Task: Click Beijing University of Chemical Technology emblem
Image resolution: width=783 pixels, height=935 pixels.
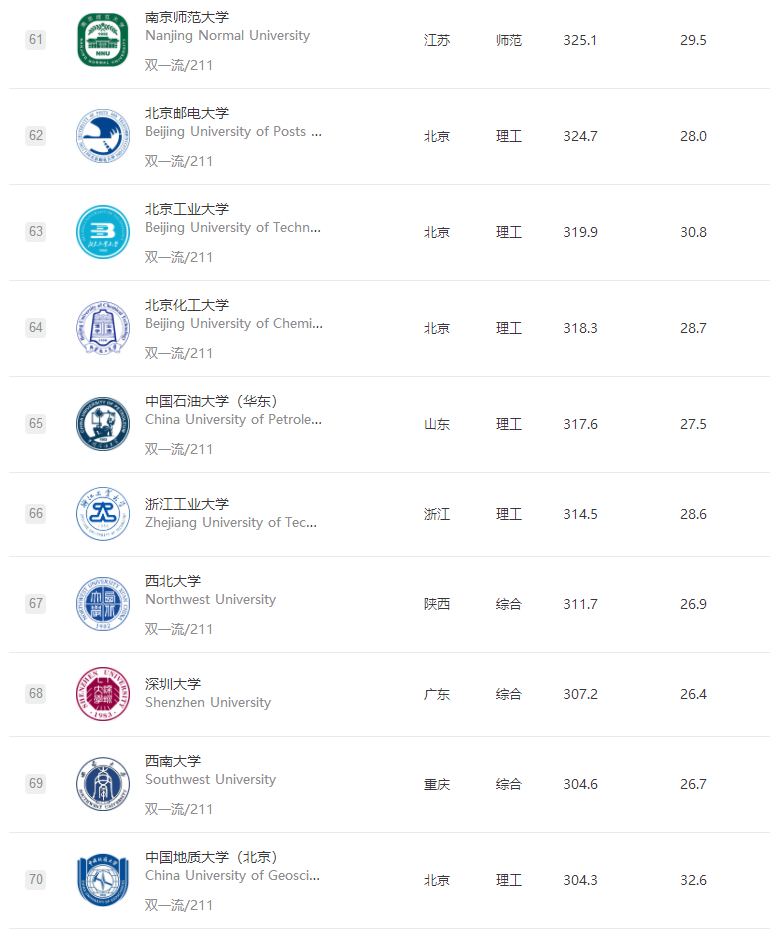Action: click(x=103, y=329)
